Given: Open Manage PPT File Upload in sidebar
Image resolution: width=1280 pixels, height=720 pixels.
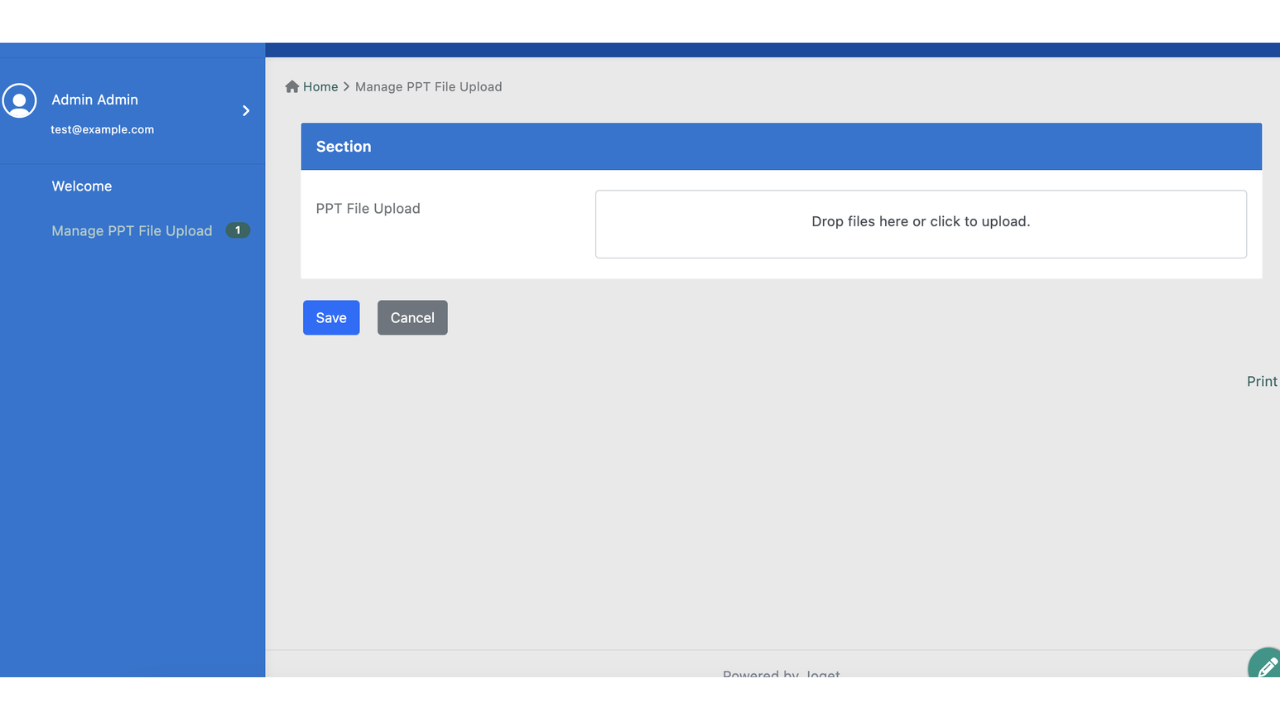Looking at the screenshot, I should point(132,231).
